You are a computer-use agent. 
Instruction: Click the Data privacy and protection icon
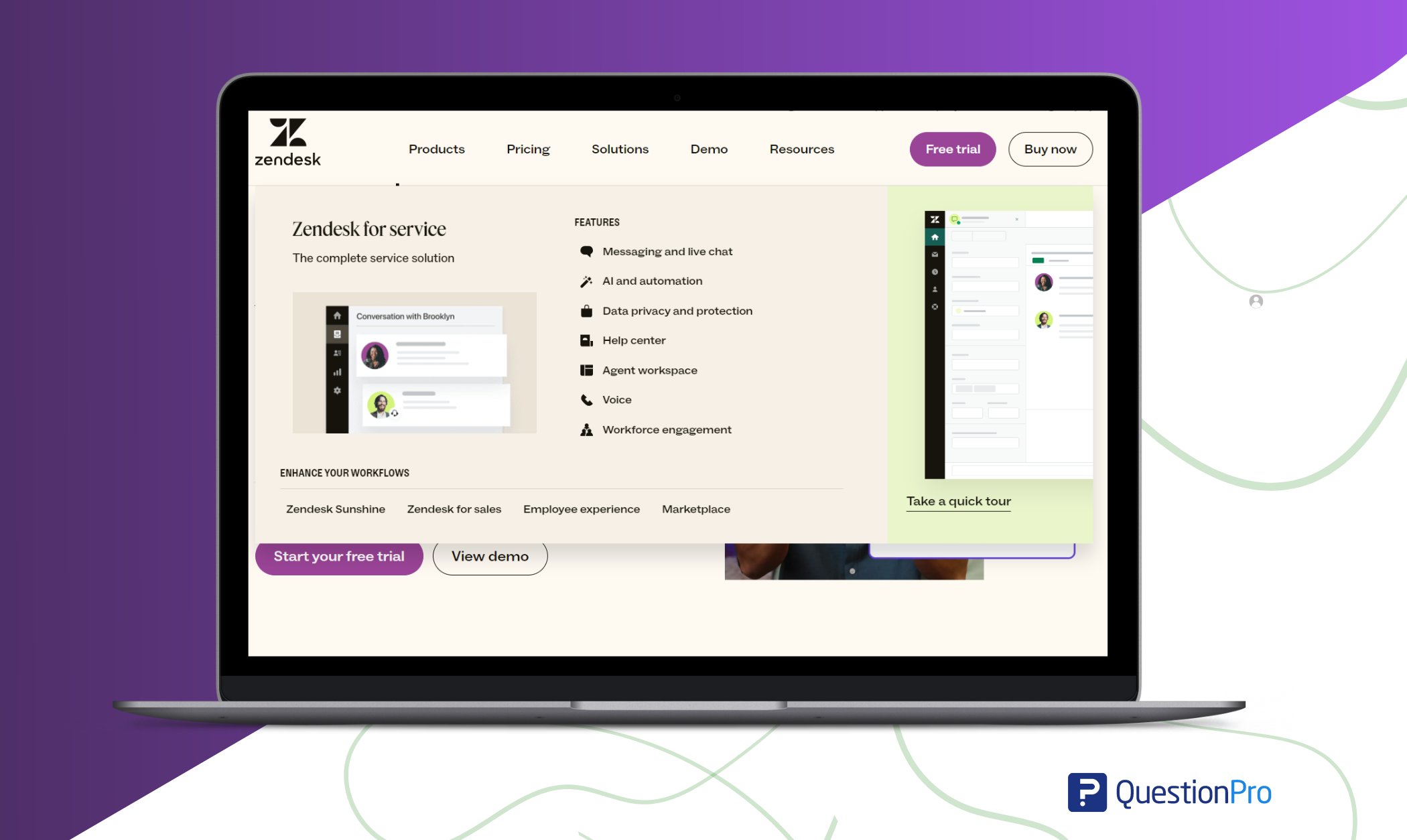click(584, 310)
